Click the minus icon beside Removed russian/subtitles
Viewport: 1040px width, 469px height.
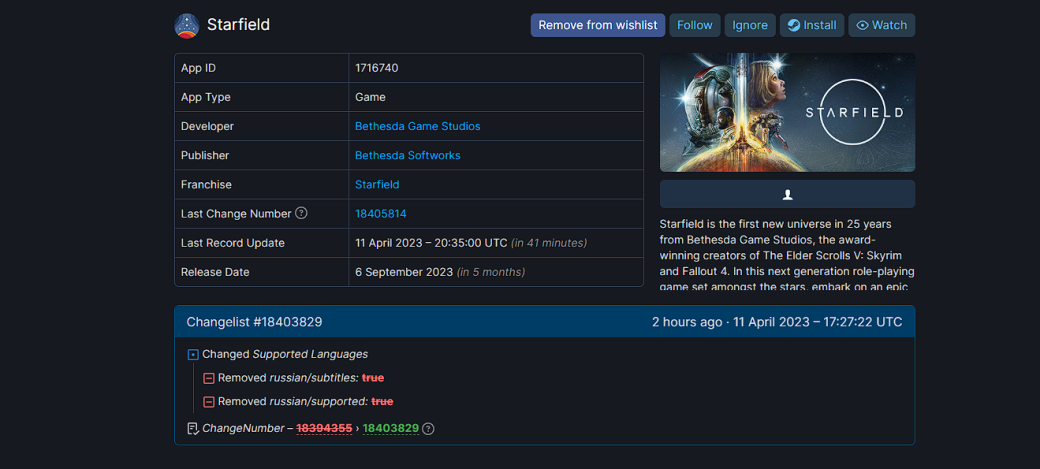pyautogui.click(x=209, y=378)
